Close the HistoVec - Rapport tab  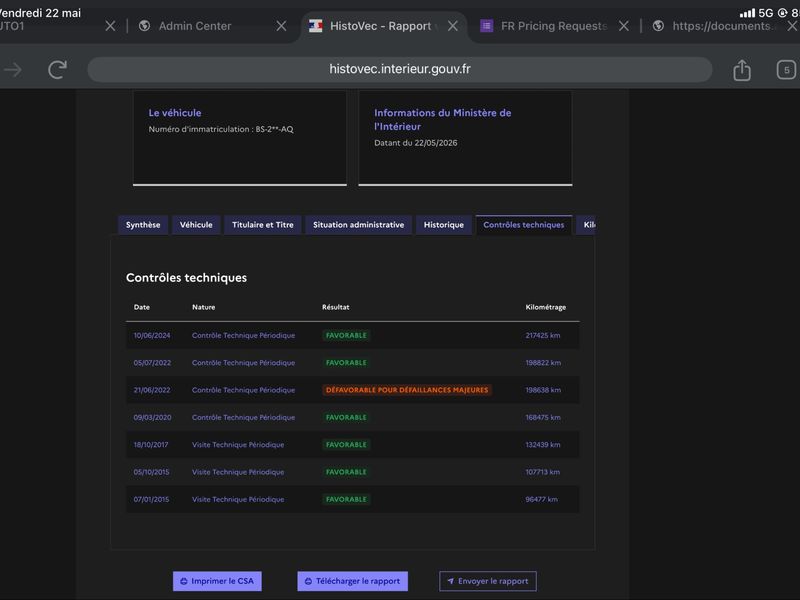coord(453,26)
